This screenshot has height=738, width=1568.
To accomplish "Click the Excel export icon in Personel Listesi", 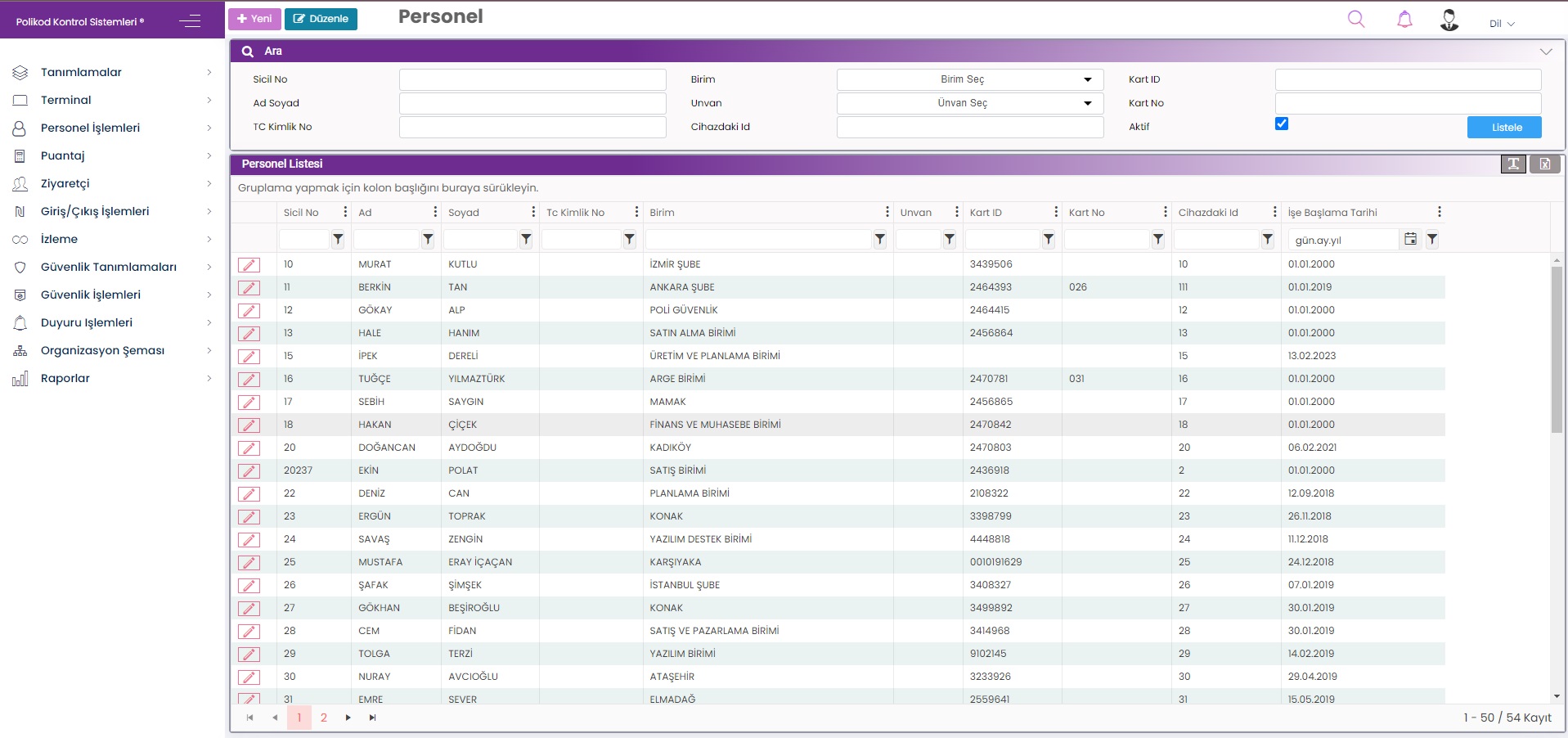I will (x=1545, y=164).
